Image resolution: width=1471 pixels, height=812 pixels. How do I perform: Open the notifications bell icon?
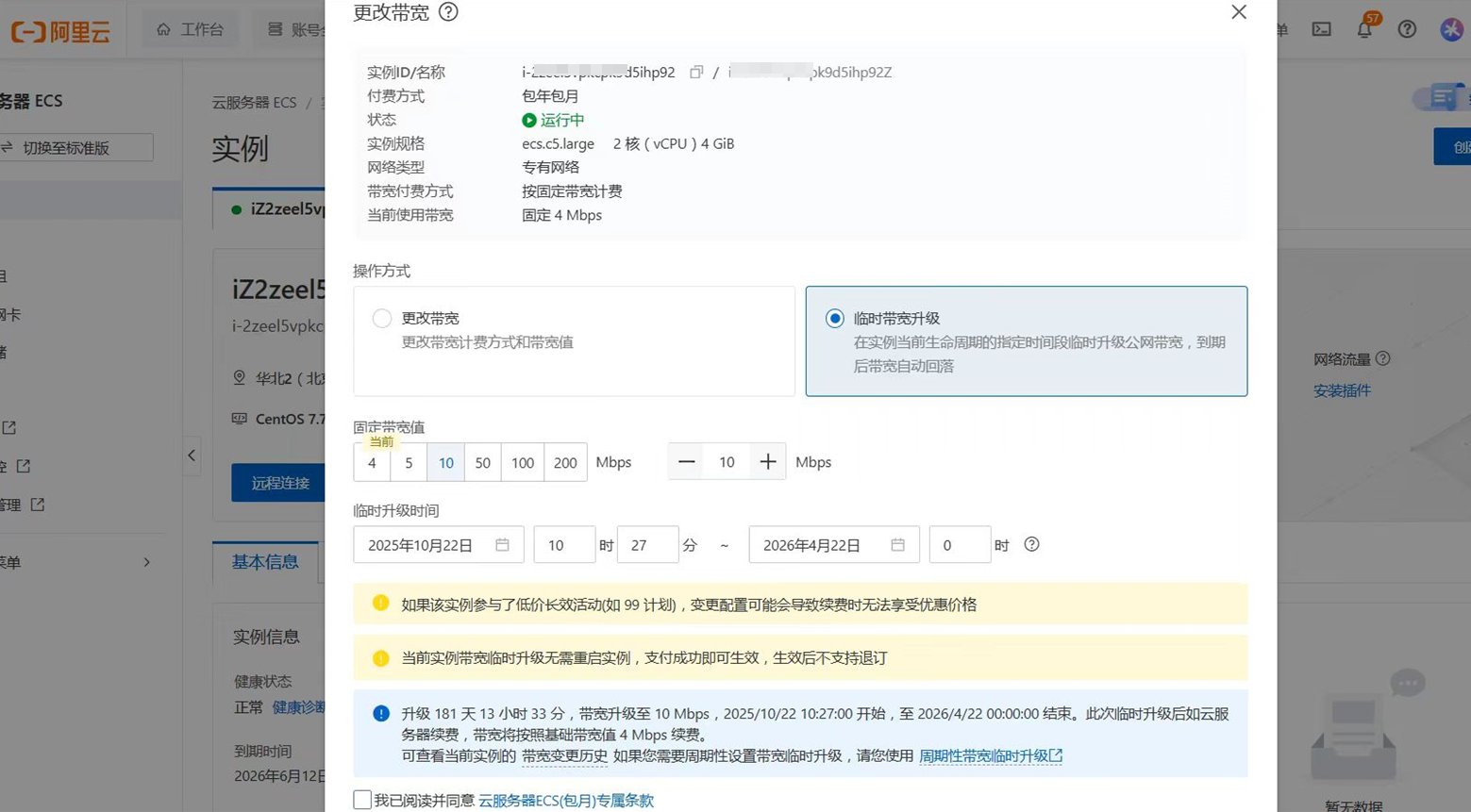coord(1364,29)
